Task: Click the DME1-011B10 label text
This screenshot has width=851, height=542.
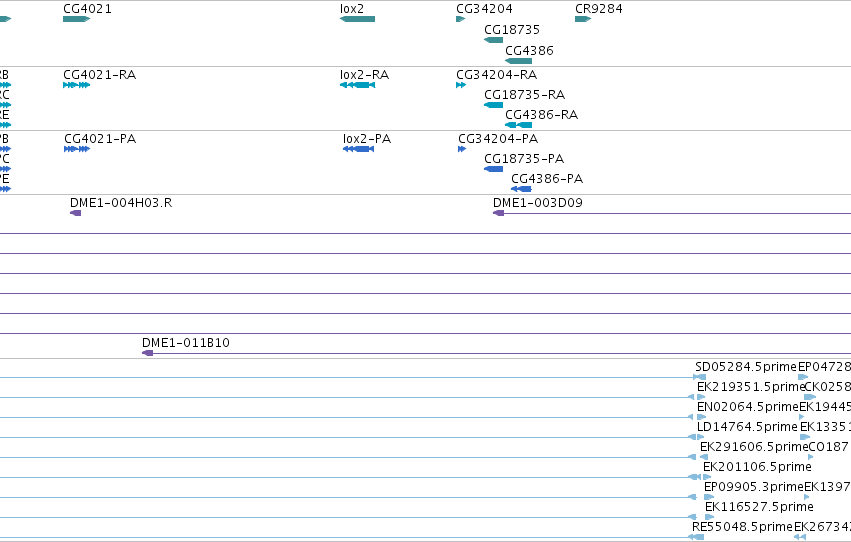Action: [x=186, y=342]
